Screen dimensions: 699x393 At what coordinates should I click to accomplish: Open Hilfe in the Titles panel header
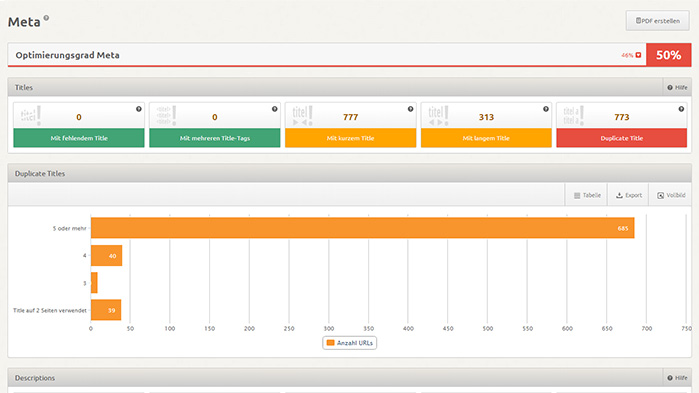pos(677,87)
